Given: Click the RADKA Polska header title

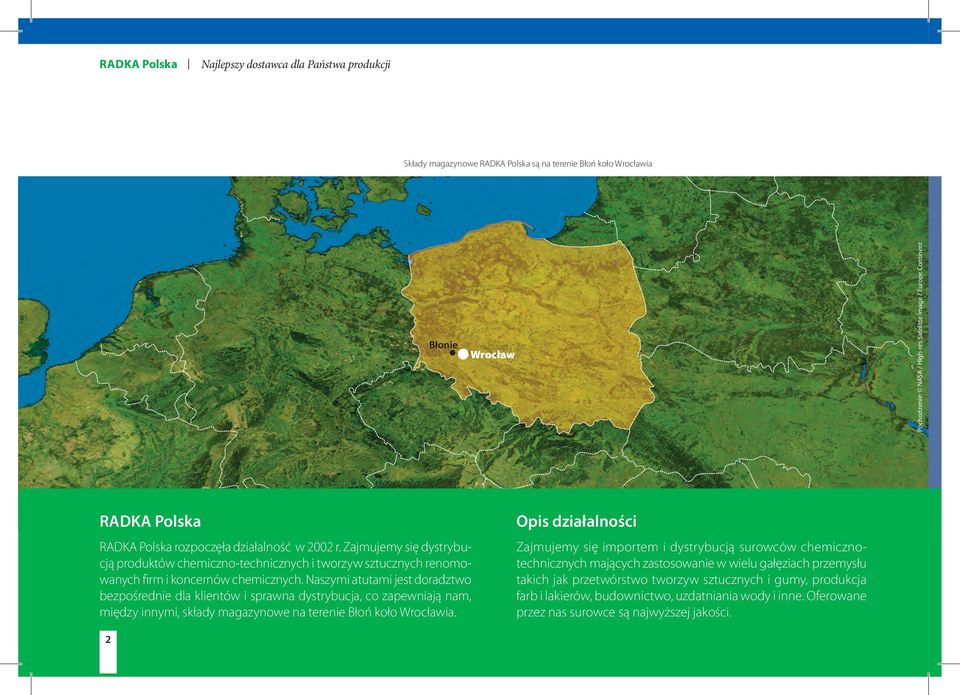Looking at the screenshot, I should coord(138,64).
